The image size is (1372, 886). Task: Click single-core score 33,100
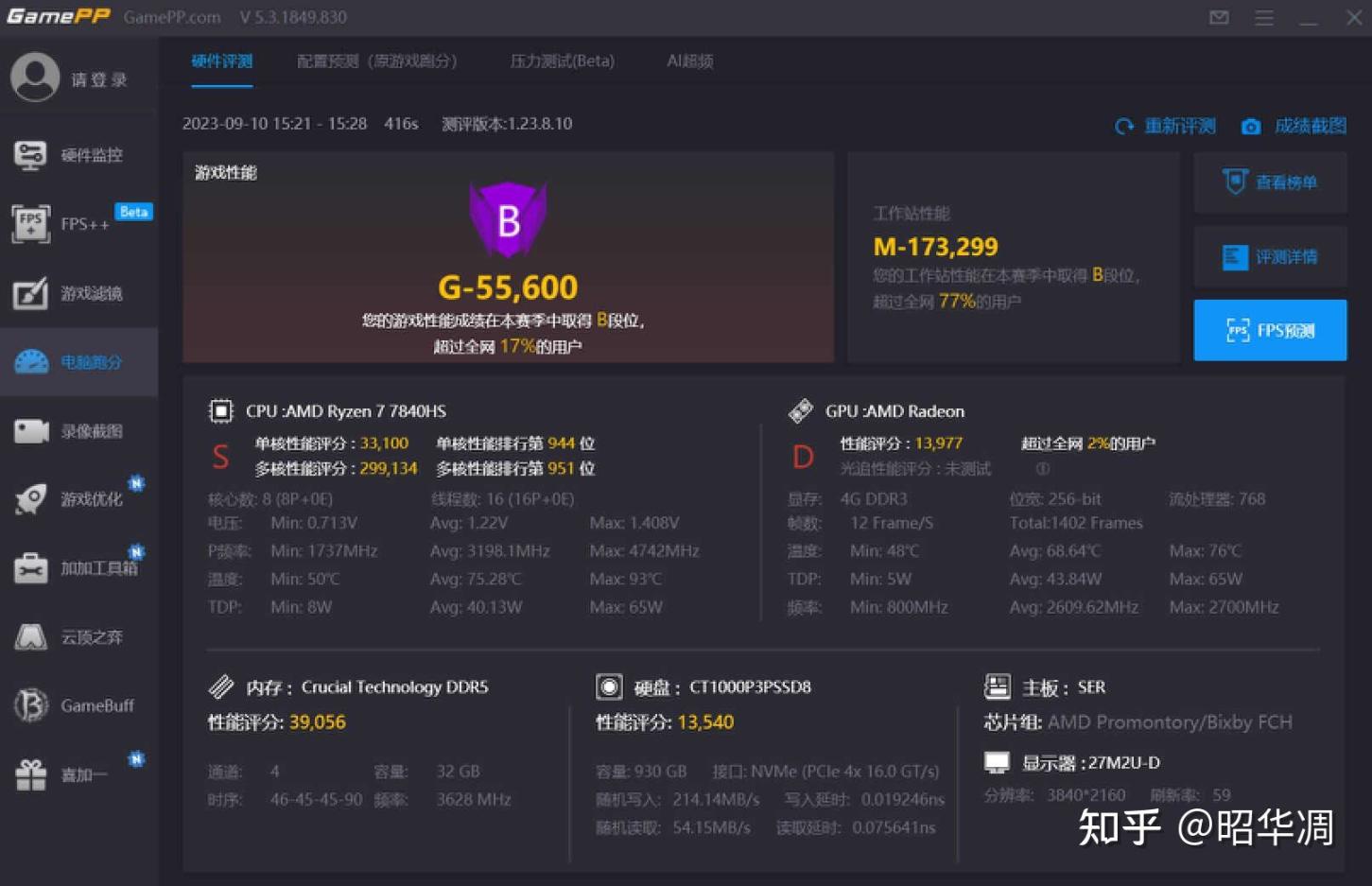384,443
